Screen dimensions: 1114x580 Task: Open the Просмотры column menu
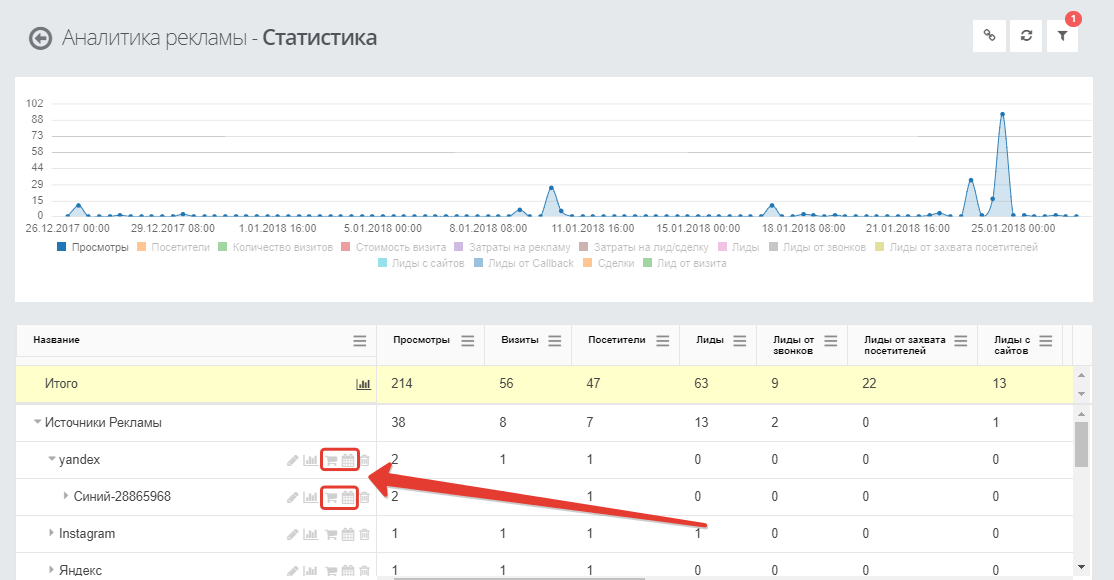pos(467,341)
